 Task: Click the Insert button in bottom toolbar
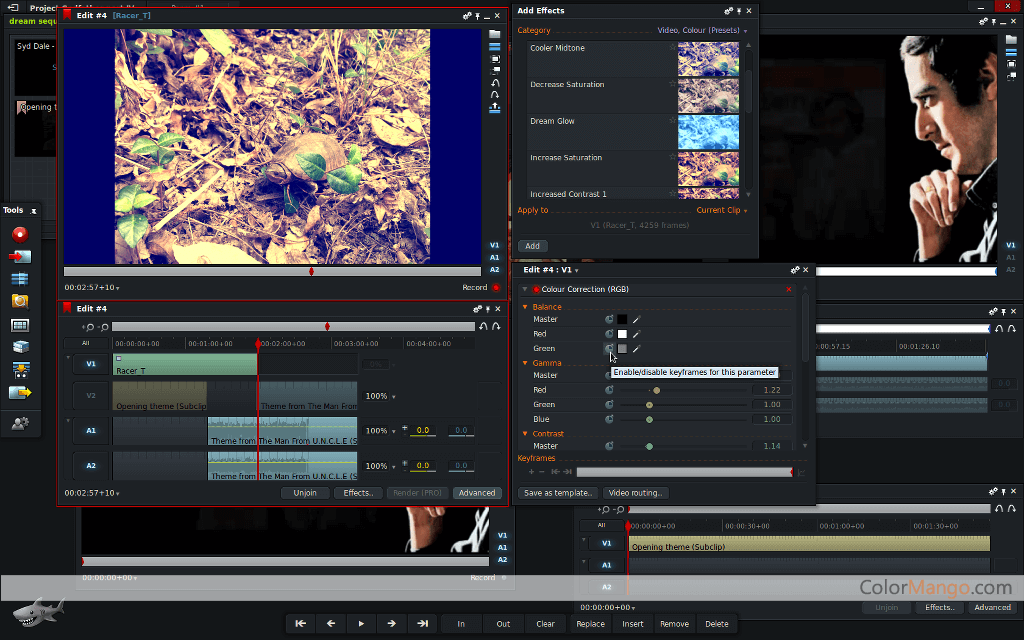(x=633, y=624)
